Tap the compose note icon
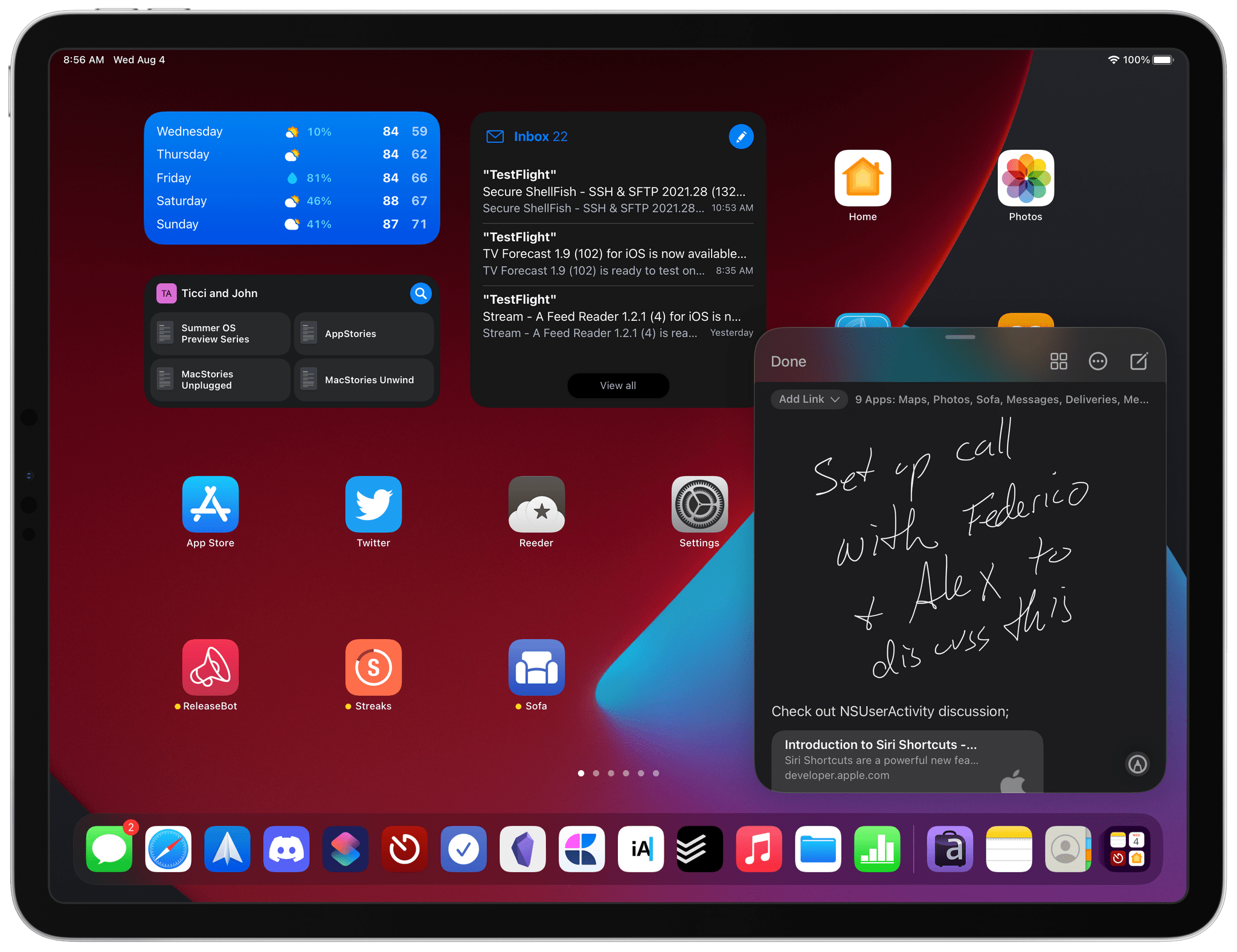 tap(1140, 362)
